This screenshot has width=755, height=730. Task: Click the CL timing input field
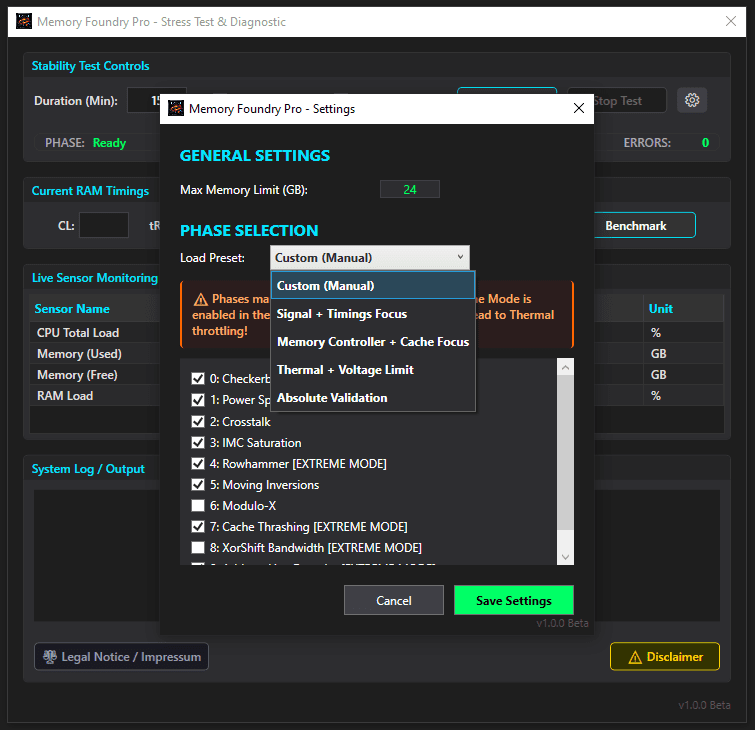pos(104,225)
